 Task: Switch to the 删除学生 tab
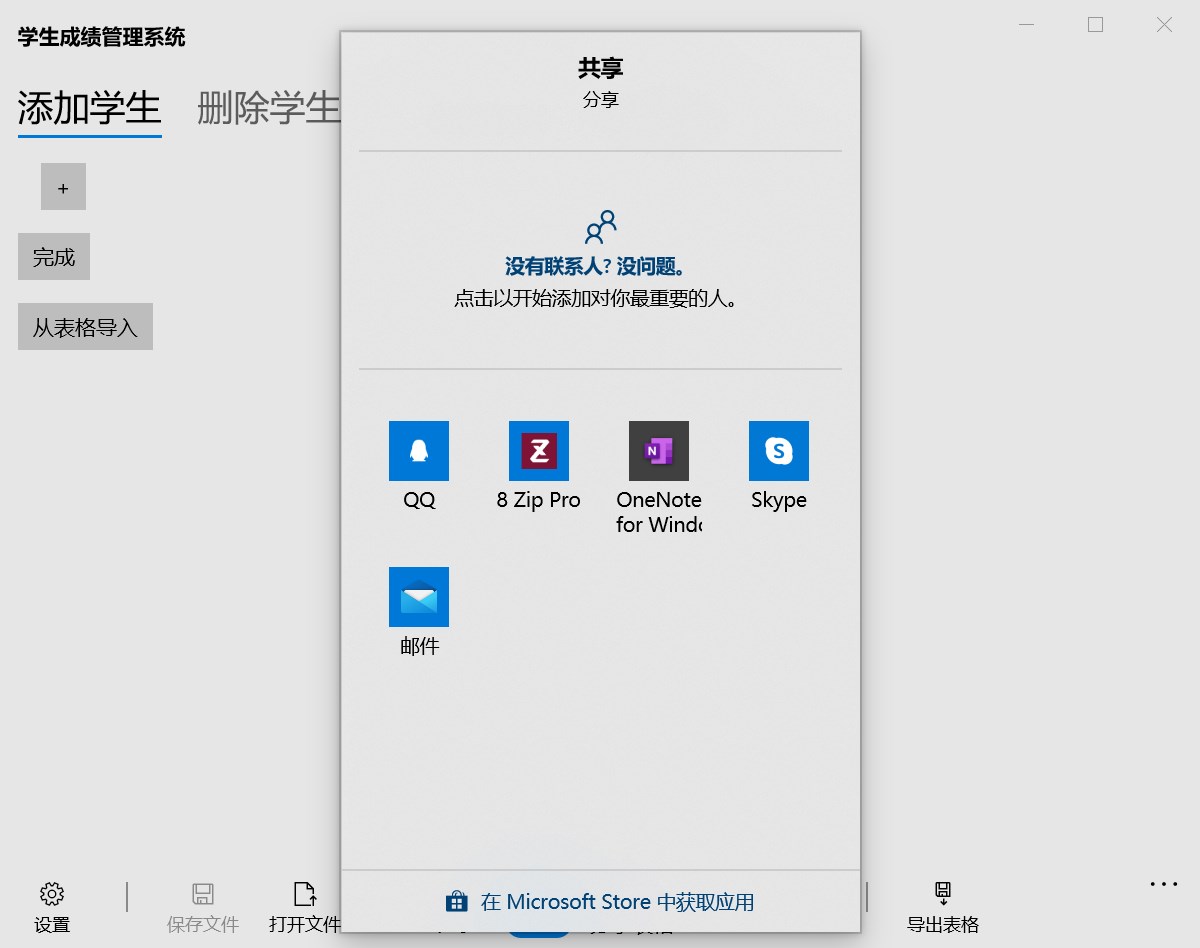pyautogui.click(x=268, y=108)
